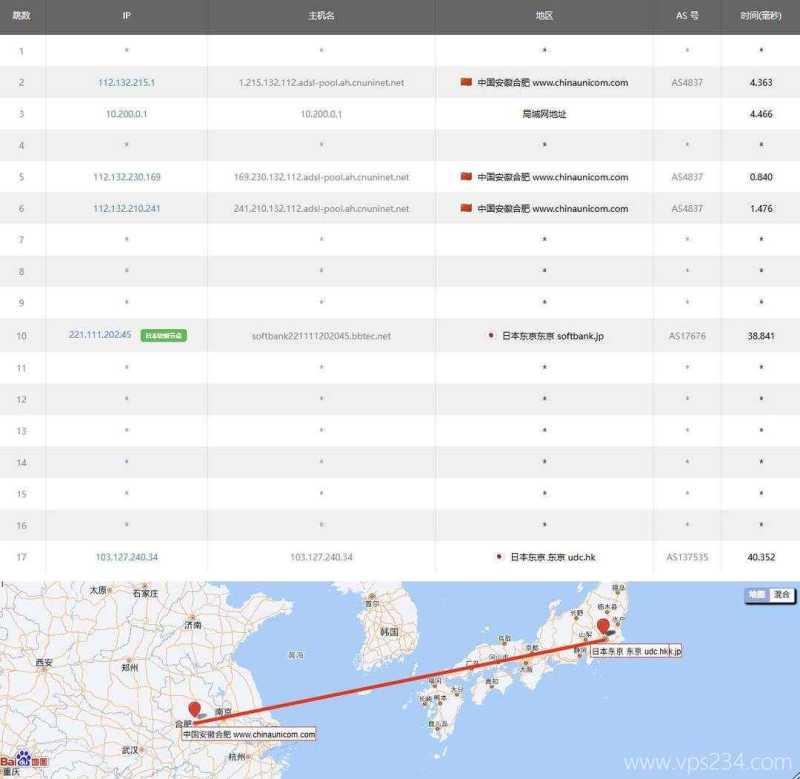This screenshot has width=800, height=779.
Task: Open the 10.200.0.1 IP address link
Action: coord(126,114)
